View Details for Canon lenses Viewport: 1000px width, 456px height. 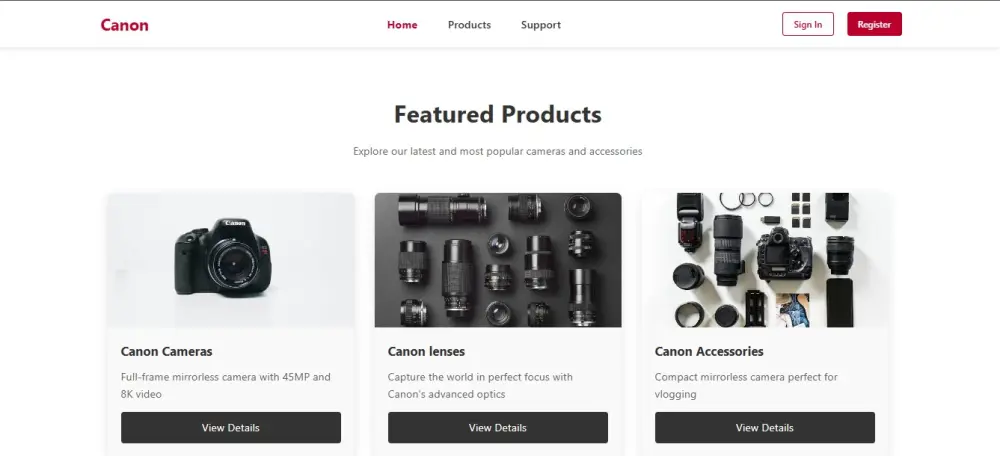click(x=498, y=428)
